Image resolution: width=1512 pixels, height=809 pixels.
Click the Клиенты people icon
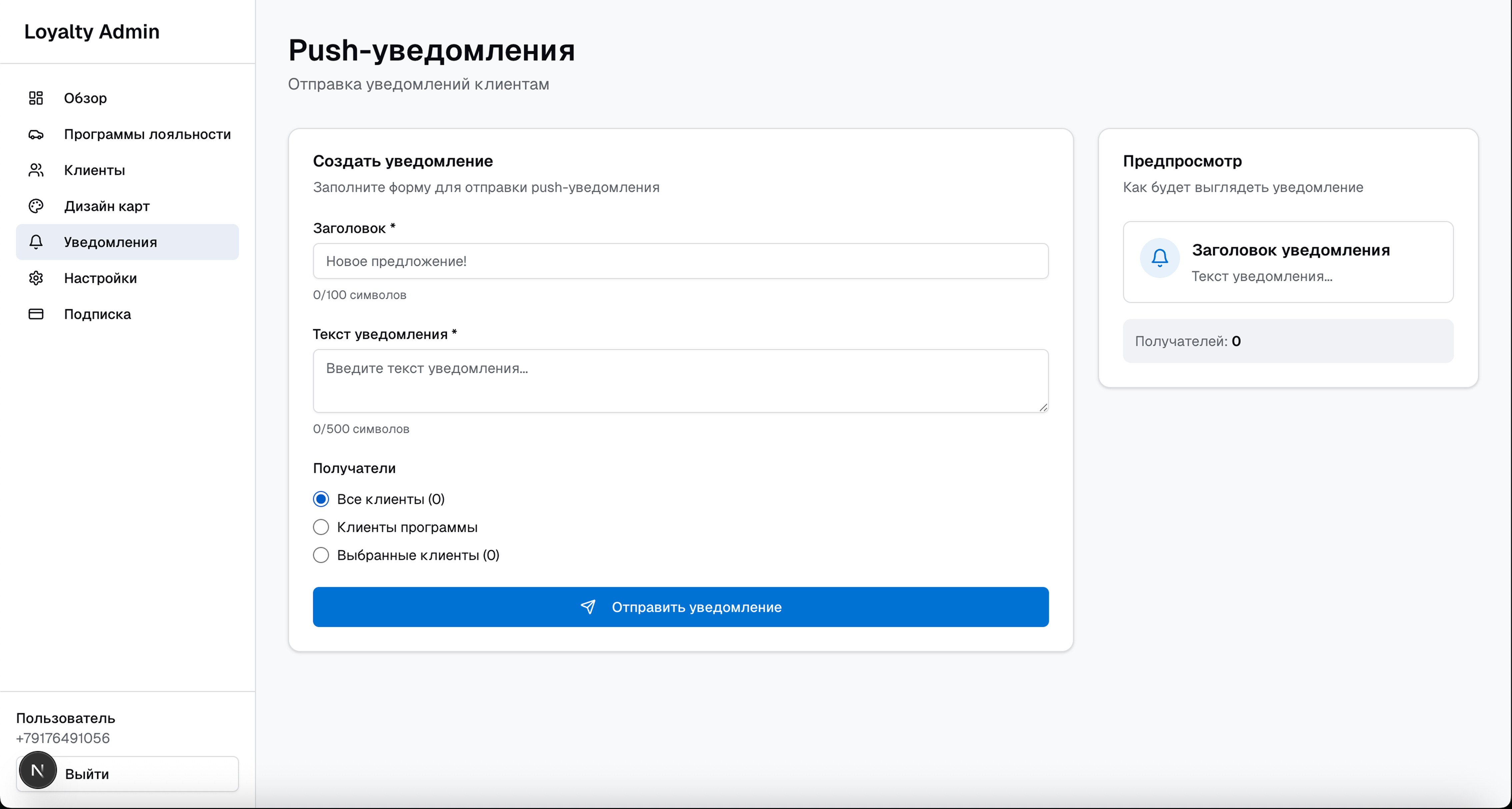click(x=36, y=170)
